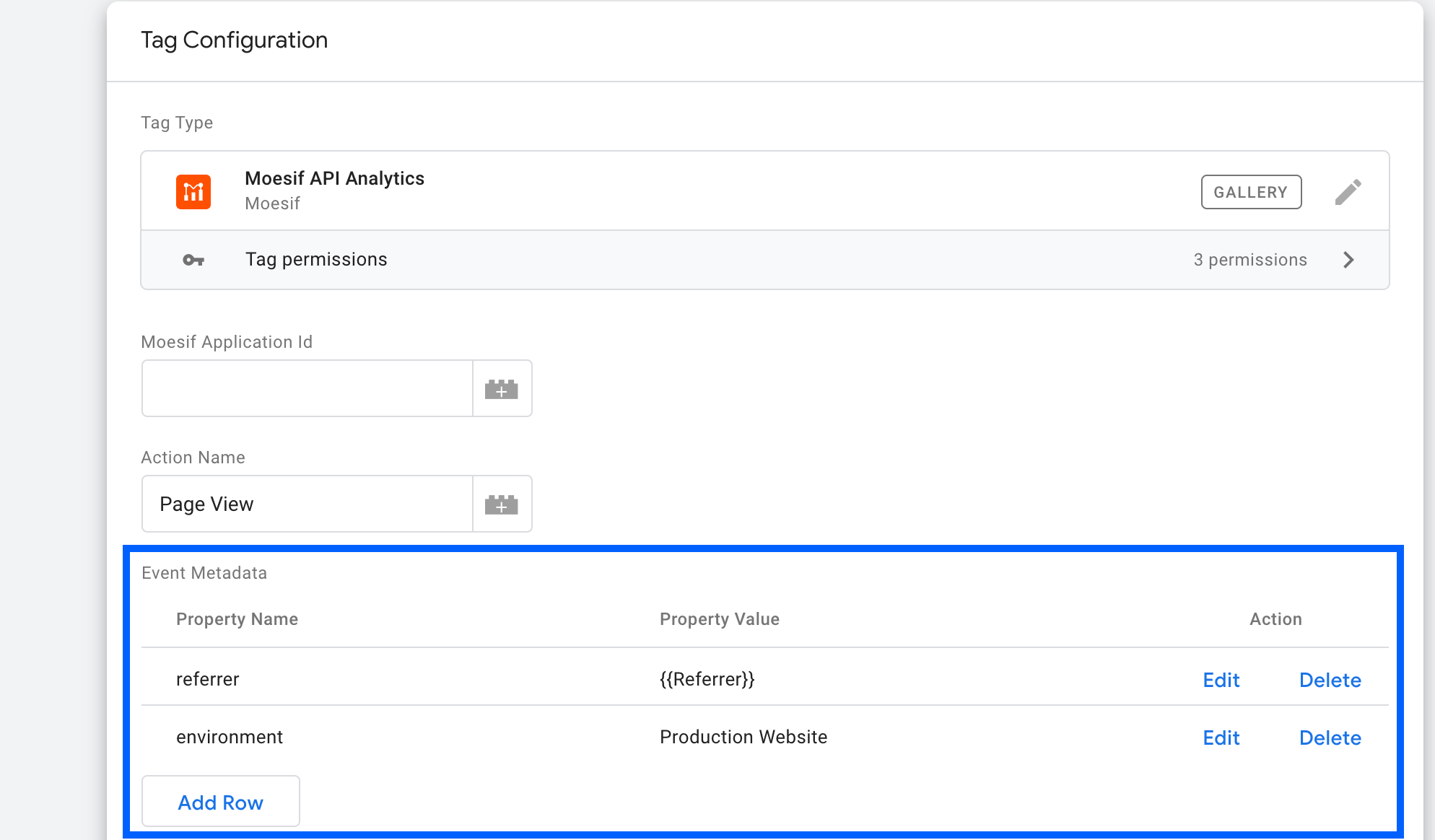Click the environment property name cell
The image size is (1435, 840).
click(229, 737)
